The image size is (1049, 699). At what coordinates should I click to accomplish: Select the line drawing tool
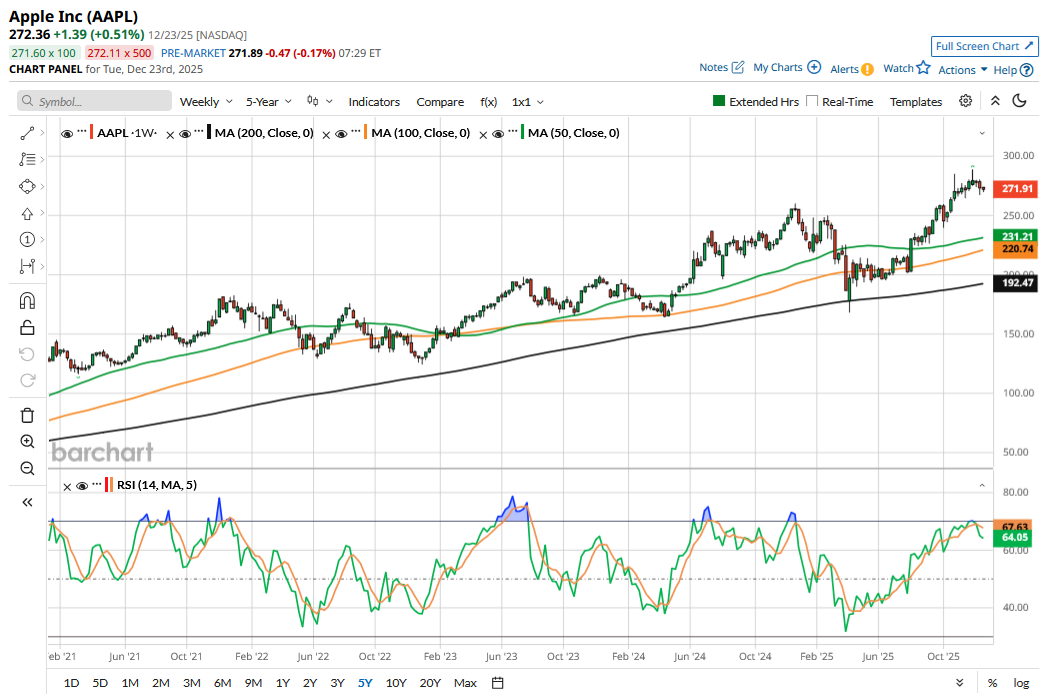(27, 132)
